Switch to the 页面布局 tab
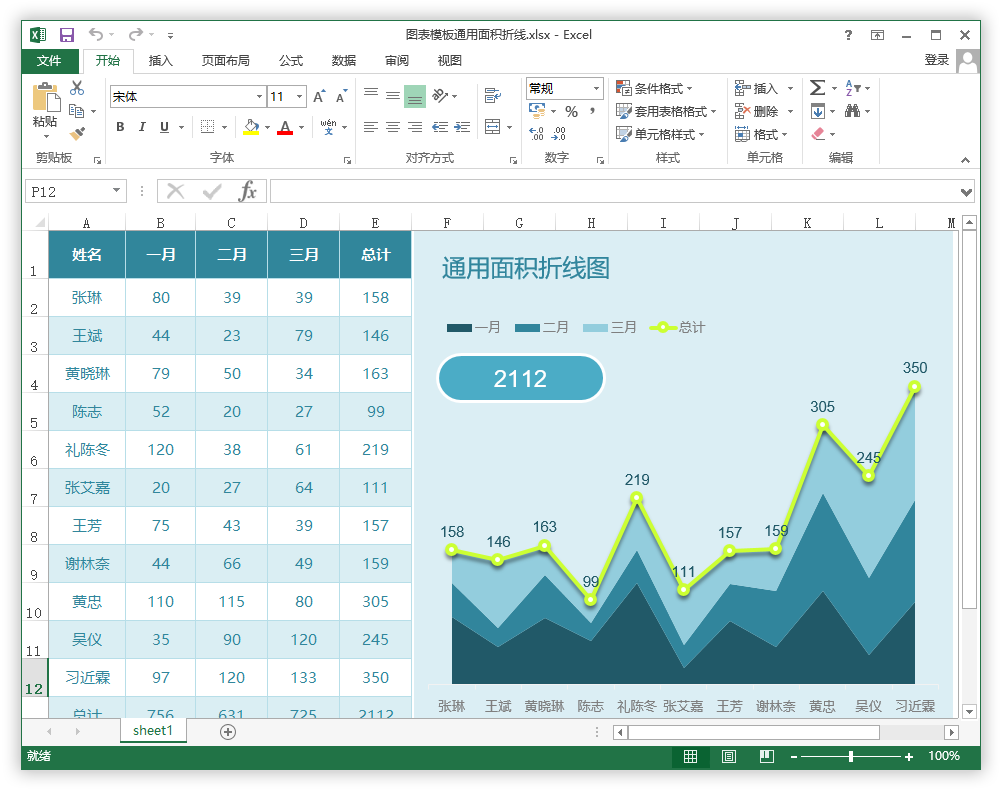1000x790 pixels. [x=225, y=61]
